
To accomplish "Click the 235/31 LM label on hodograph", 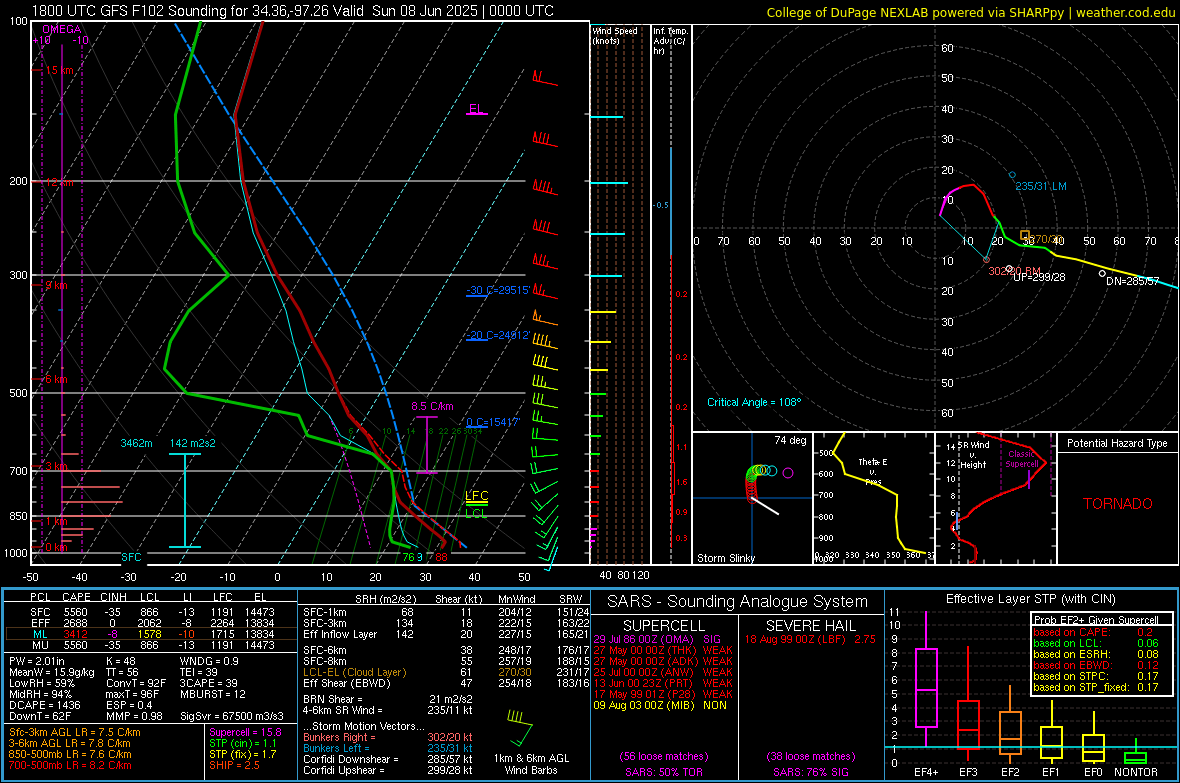I will tap(1041, 186).
